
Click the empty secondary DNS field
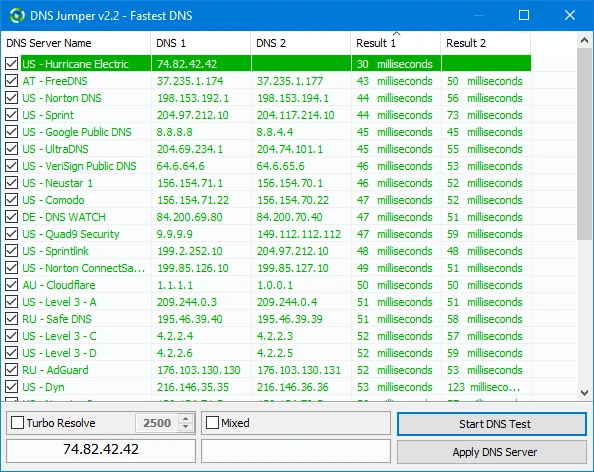pos(295,451)
